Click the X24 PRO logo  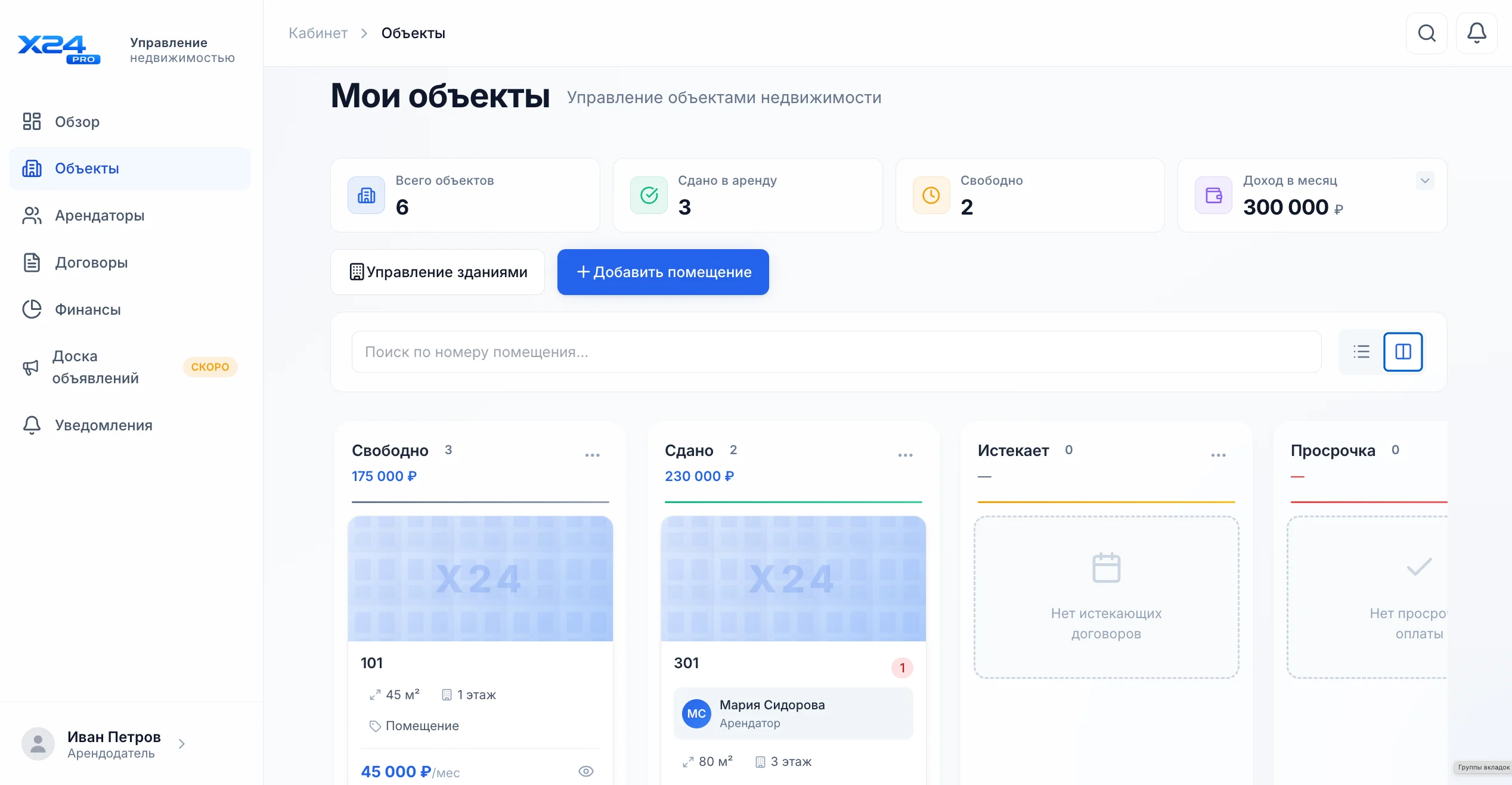58,49
